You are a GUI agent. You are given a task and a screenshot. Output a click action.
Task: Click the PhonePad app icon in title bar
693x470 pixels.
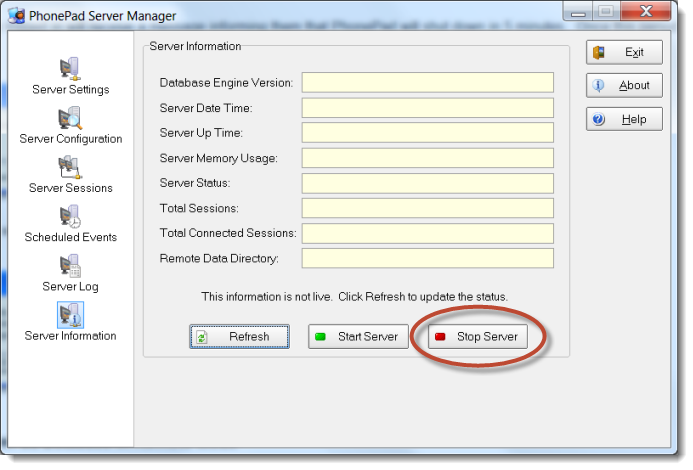17,15
